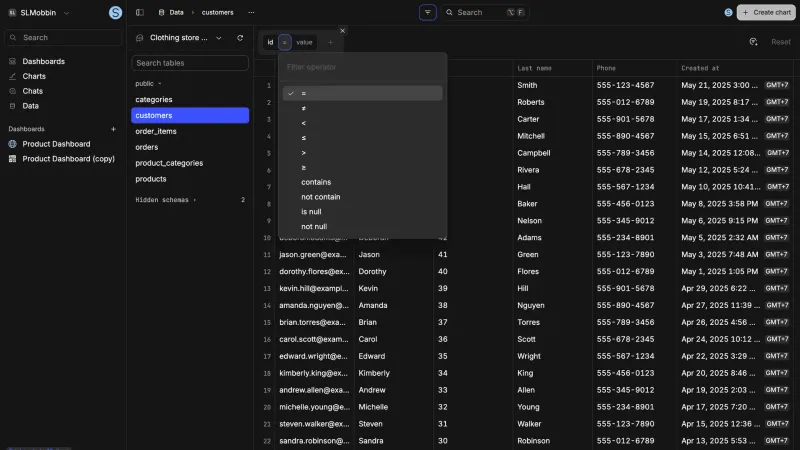Open the Data breadcrumb link

click(177, 12)
